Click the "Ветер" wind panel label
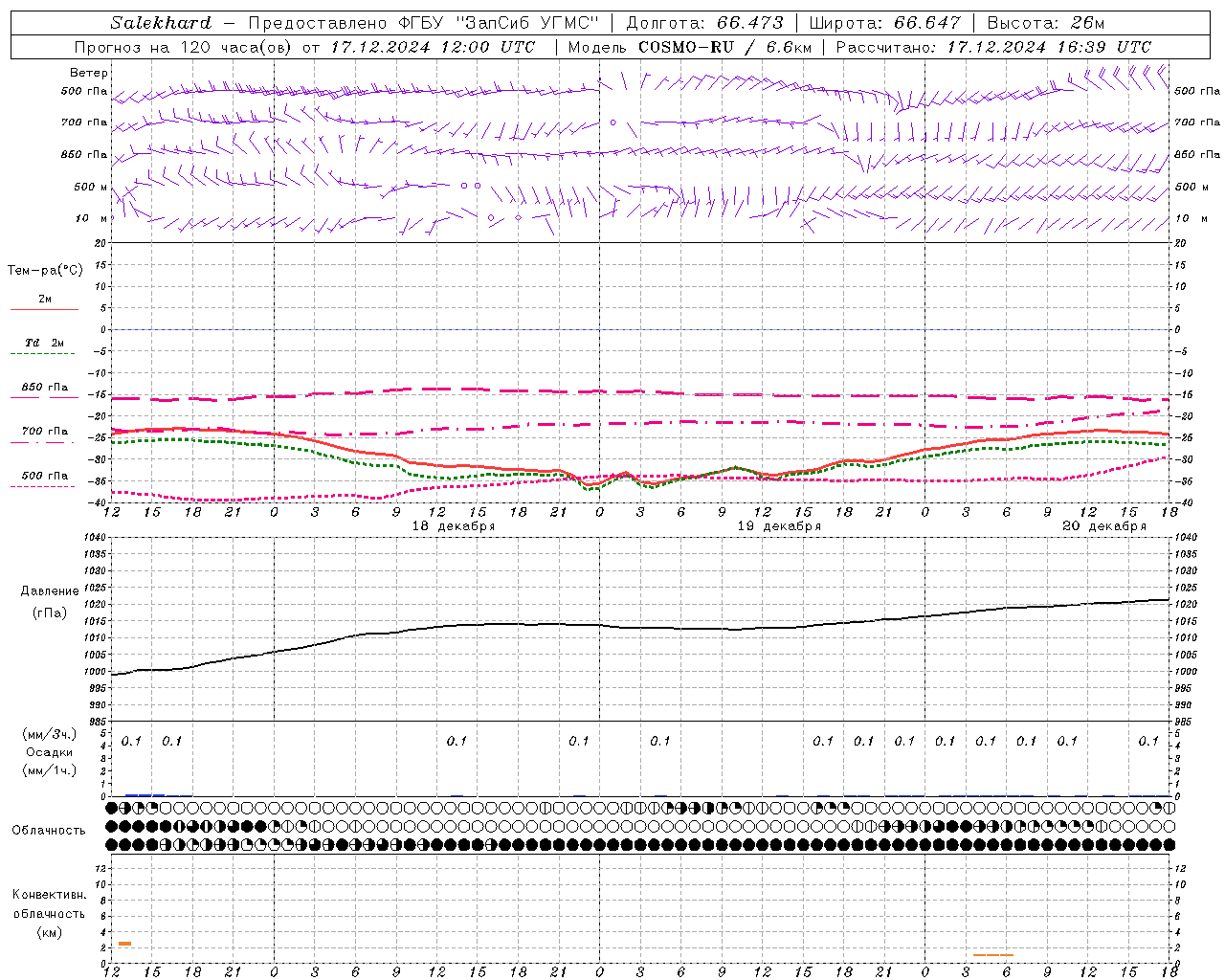The image size is (1225, 980). (89, 73)
